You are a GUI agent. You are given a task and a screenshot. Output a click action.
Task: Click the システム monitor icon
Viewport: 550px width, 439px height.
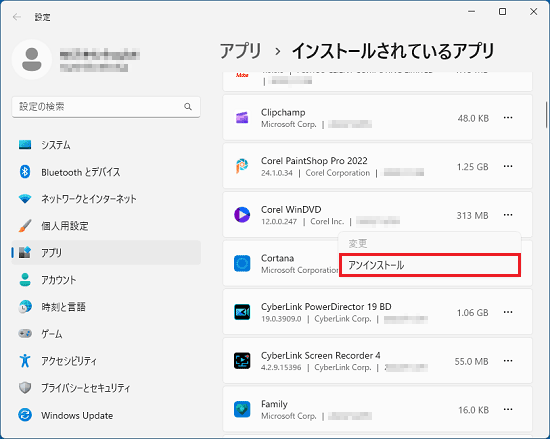(25, 144)
